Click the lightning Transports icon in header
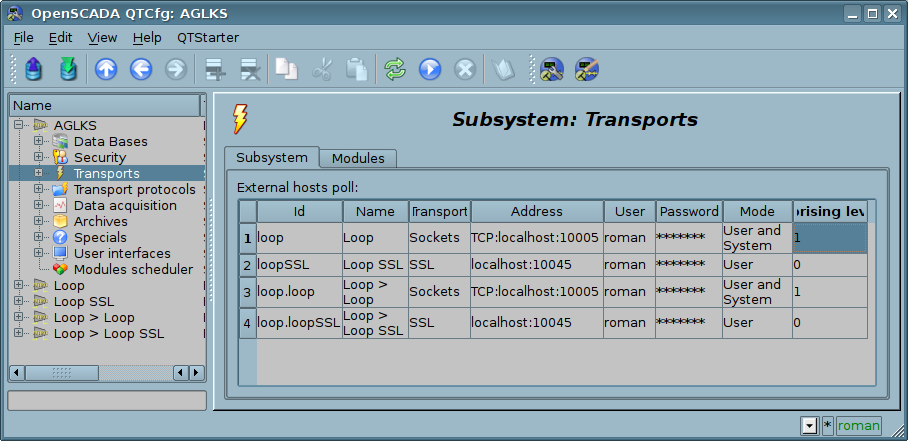The width and height of the screenshot is (908, 441). pos(240,119)
